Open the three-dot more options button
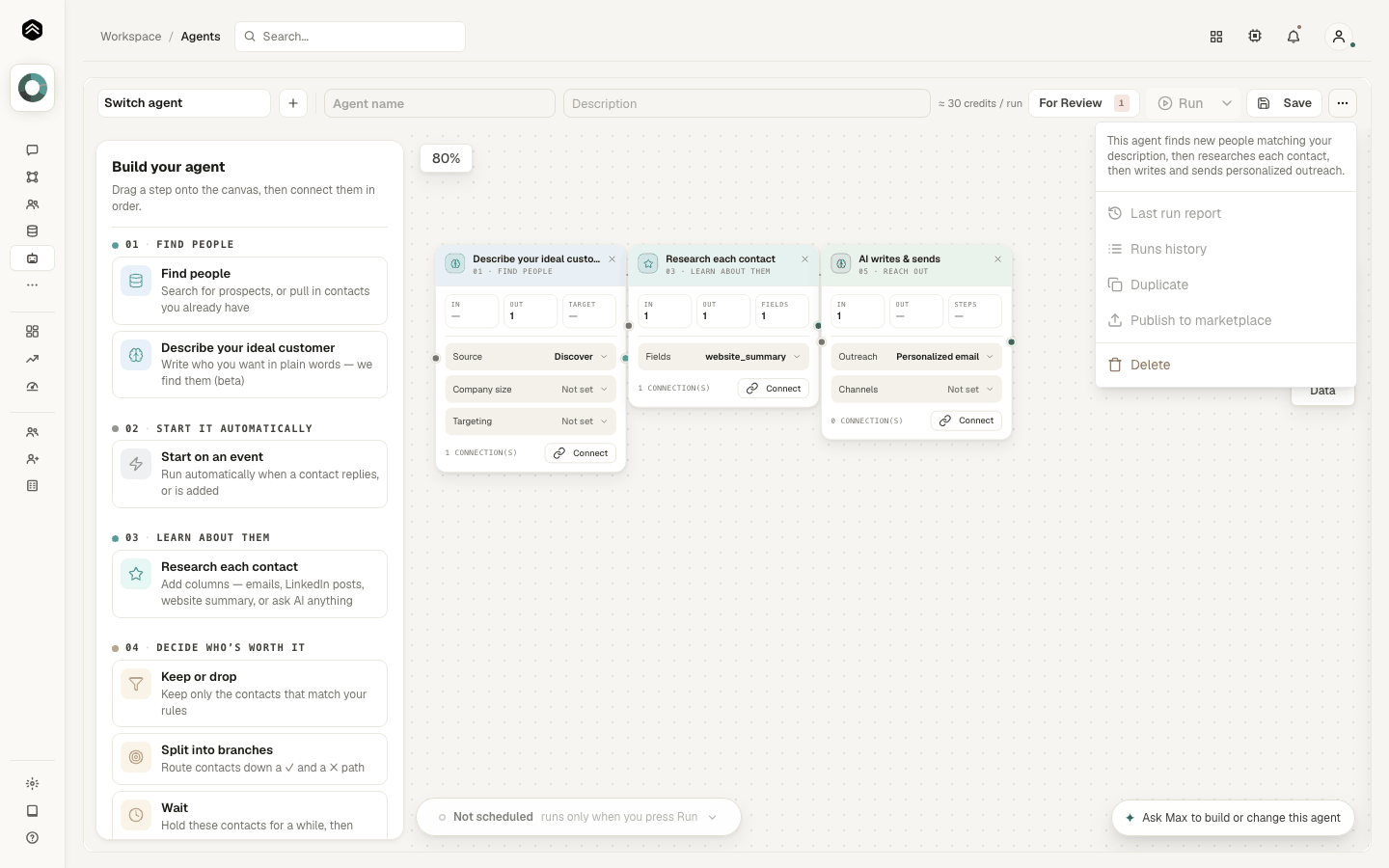The width and height of the screenshot is (1389, 868). click(x=1343, y=103)
